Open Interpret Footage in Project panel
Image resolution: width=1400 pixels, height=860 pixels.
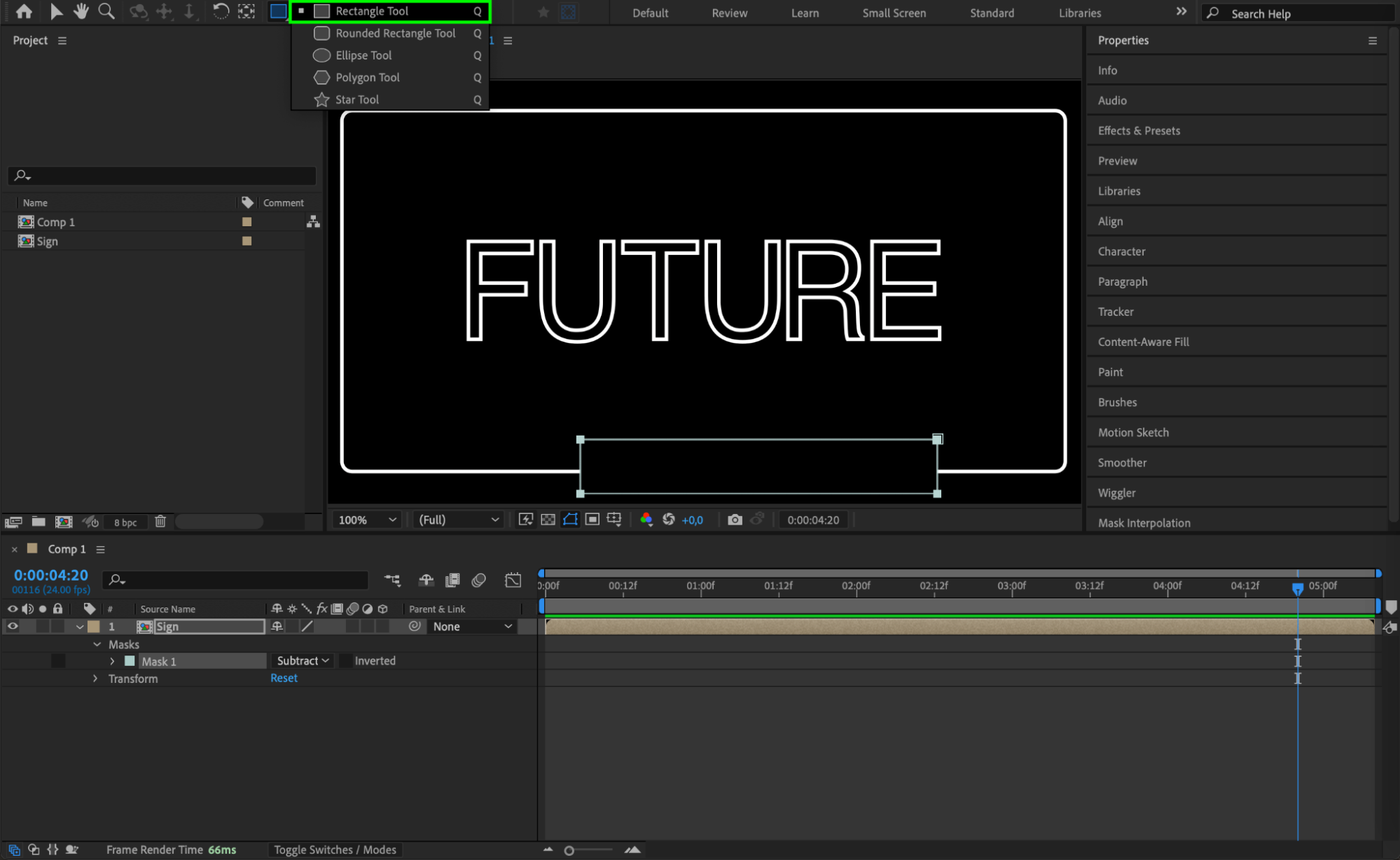[x=13, y=522]
